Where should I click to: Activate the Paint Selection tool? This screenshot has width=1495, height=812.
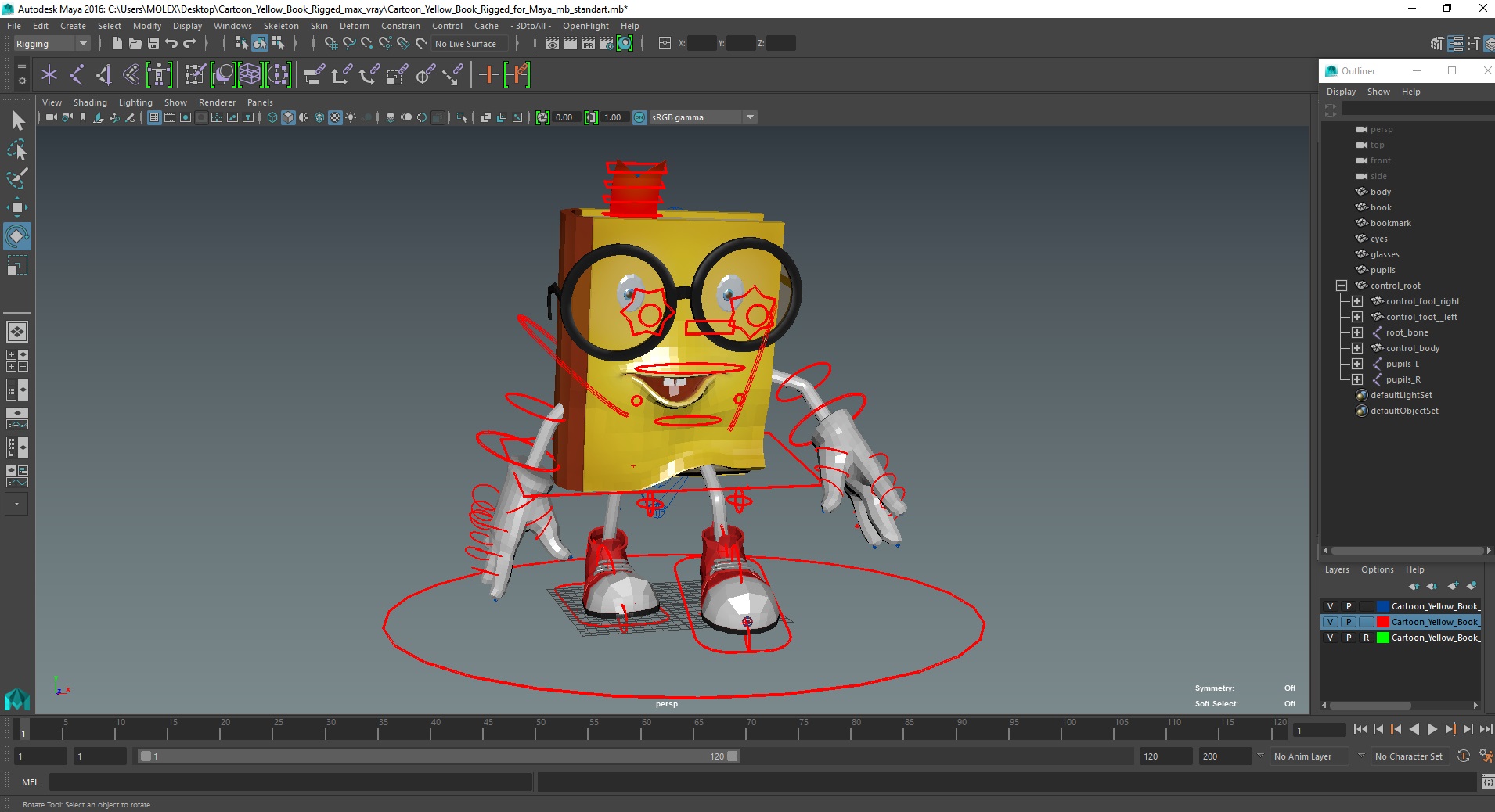click(x=17, y=178)
